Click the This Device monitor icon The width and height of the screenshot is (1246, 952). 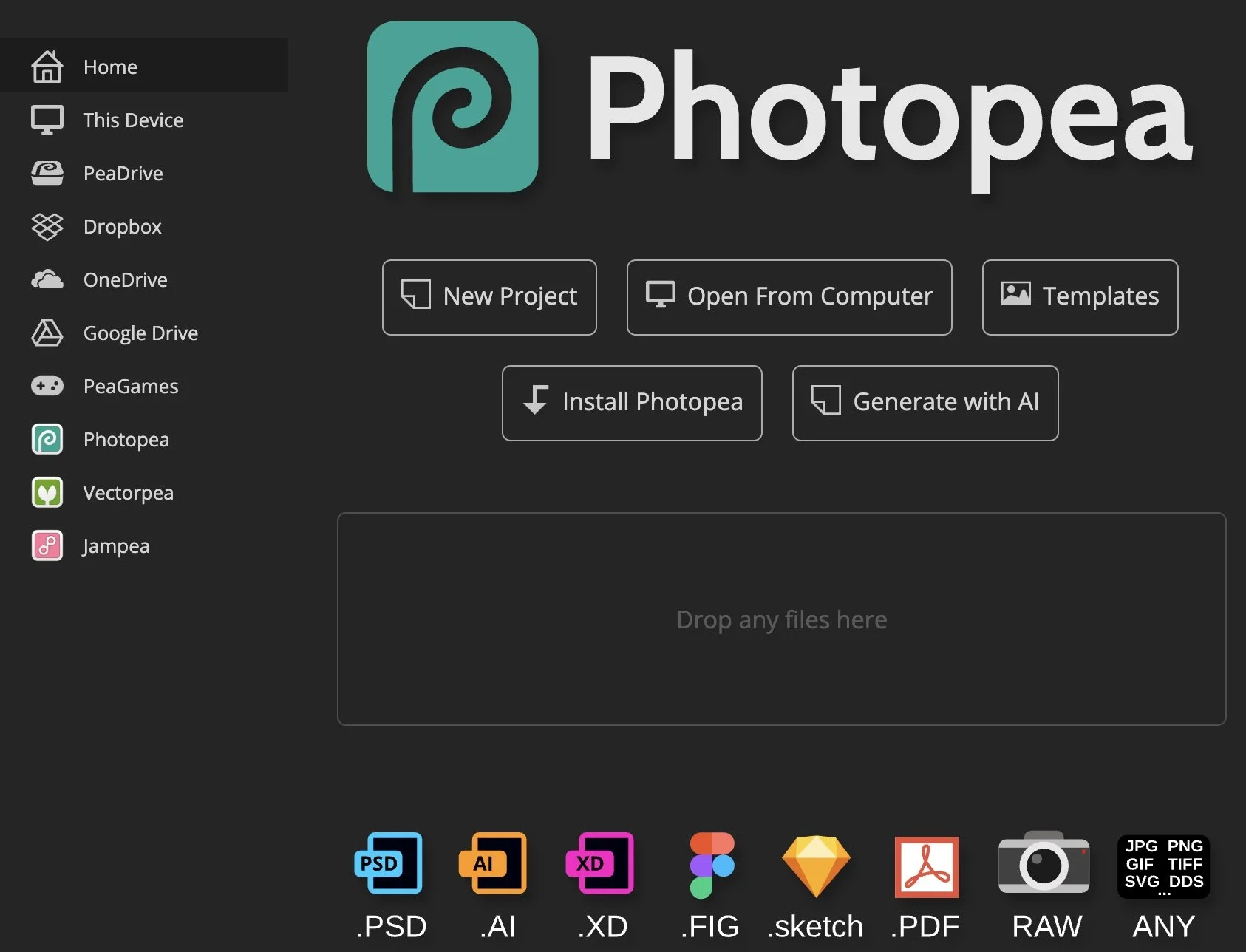point(47,120)
